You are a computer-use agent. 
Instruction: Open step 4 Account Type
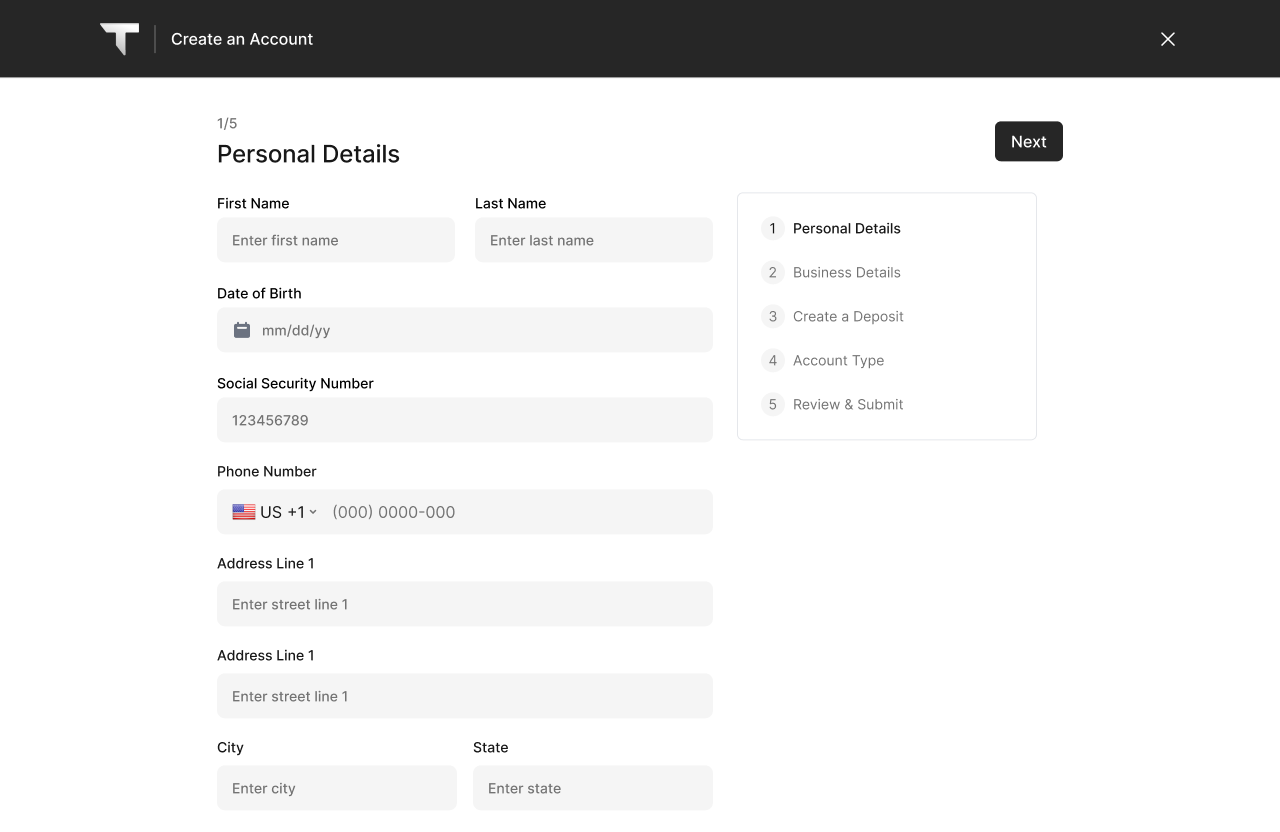click(x=838, y=360)
